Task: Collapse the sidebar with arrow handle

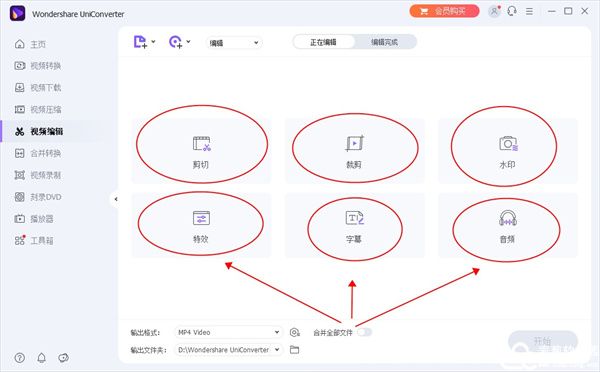Action: coord(116,199)
